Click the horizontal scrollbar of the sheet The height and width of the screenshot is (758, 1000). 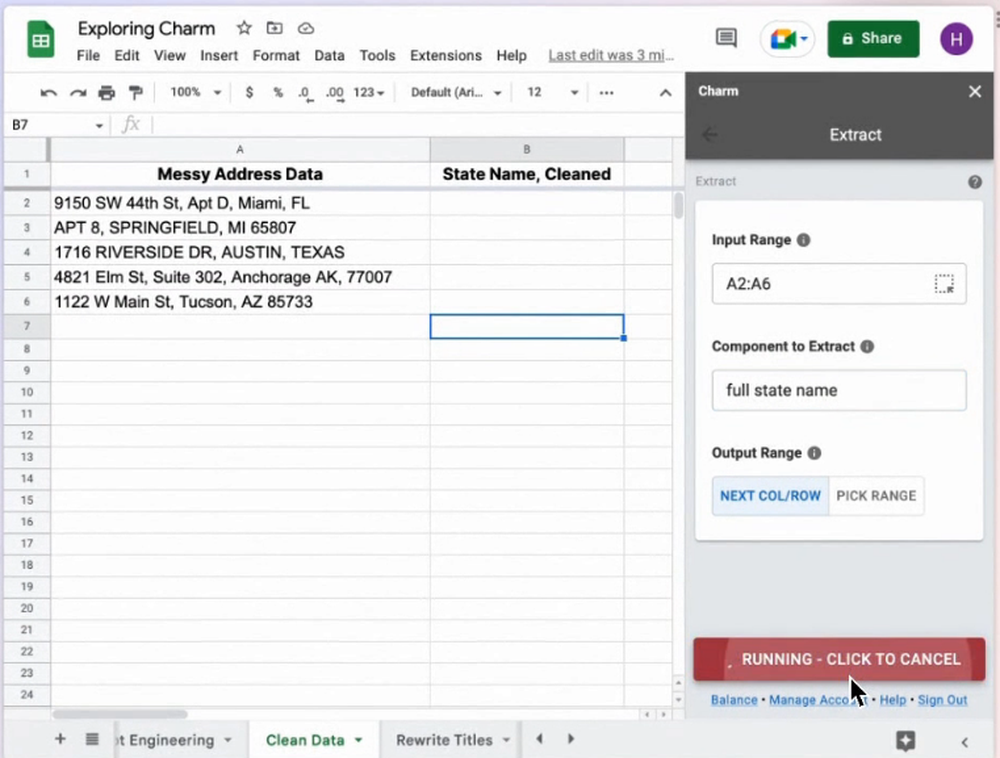(120, 714)
